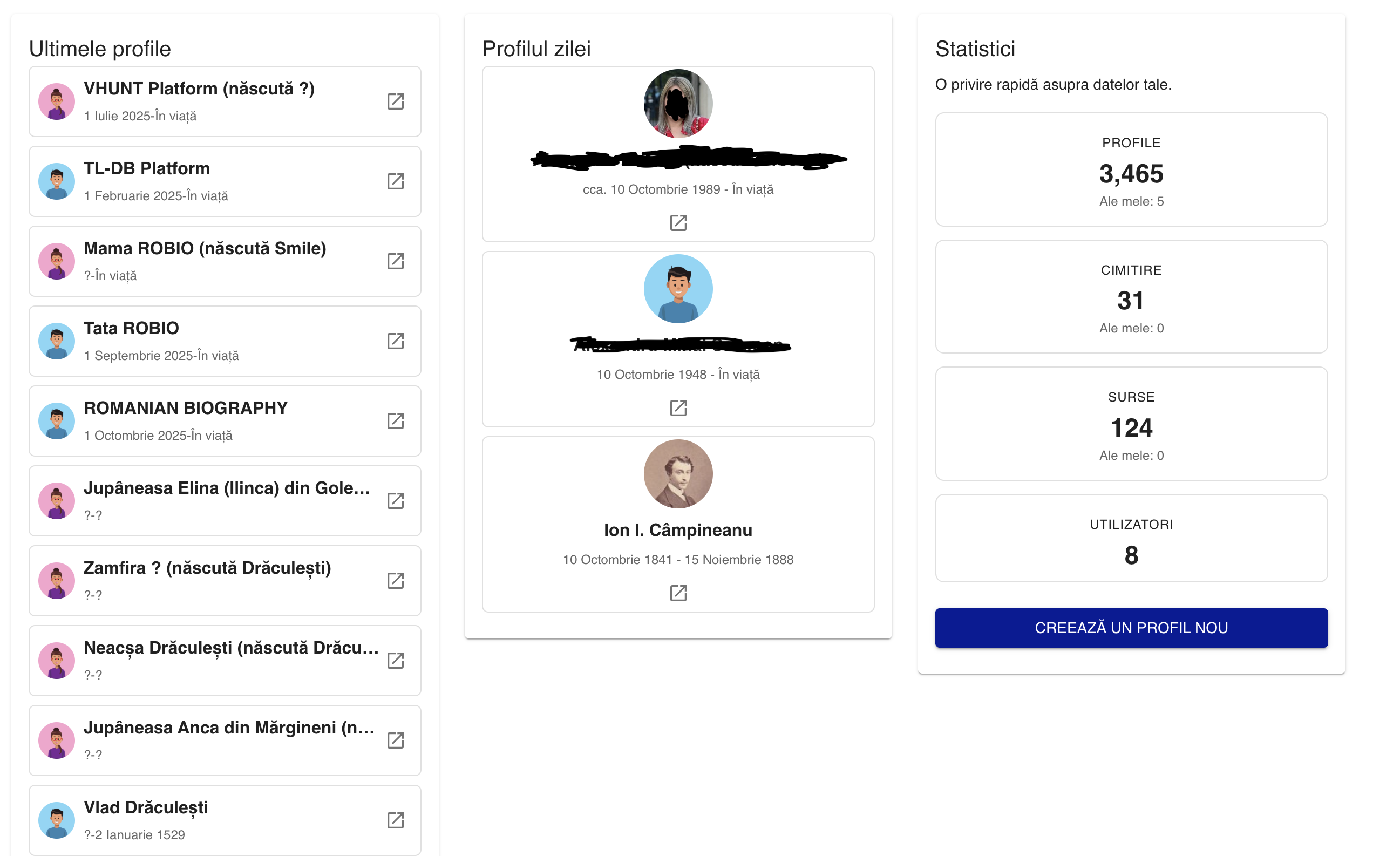Click the Profilul zilei heading
Image resolution: width=1400 pixels, height=856 pixels.
(x=536, y=49)
